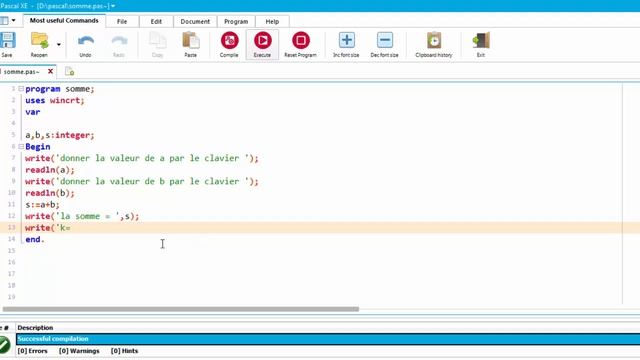Click the Undo arrow icon
640x360 pixels.
85,40
